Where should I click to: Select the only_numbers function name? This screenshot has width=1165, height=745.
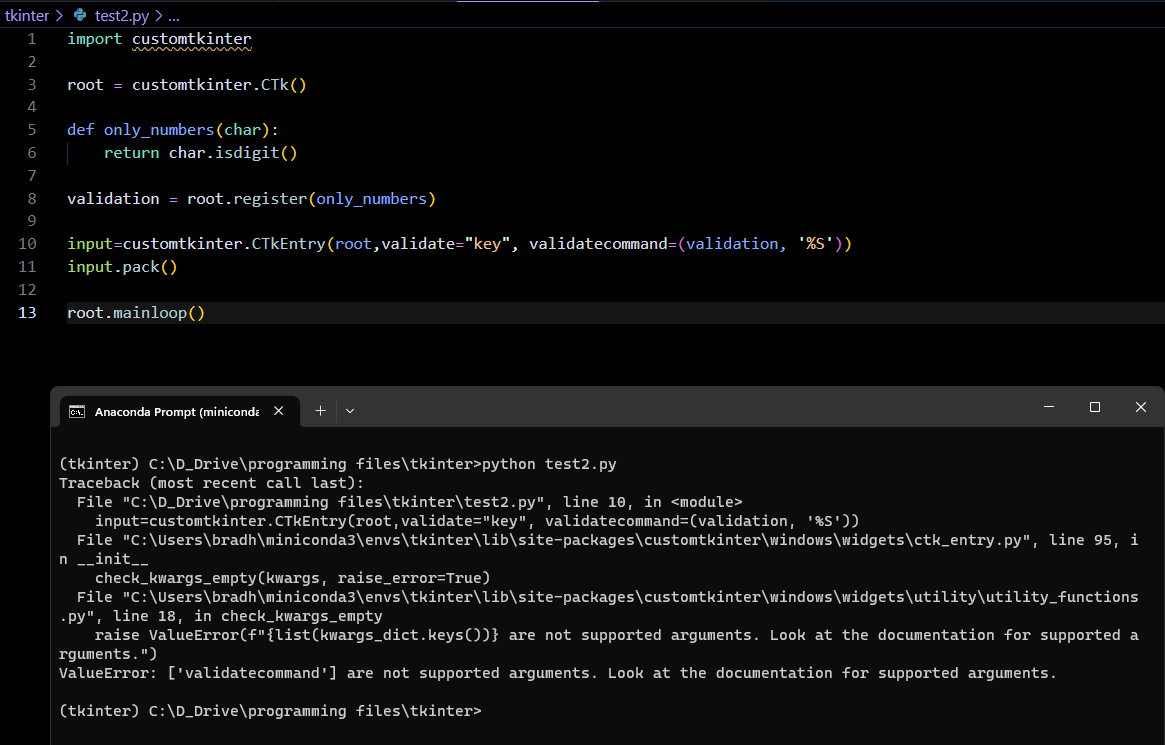tap(158, 129)
